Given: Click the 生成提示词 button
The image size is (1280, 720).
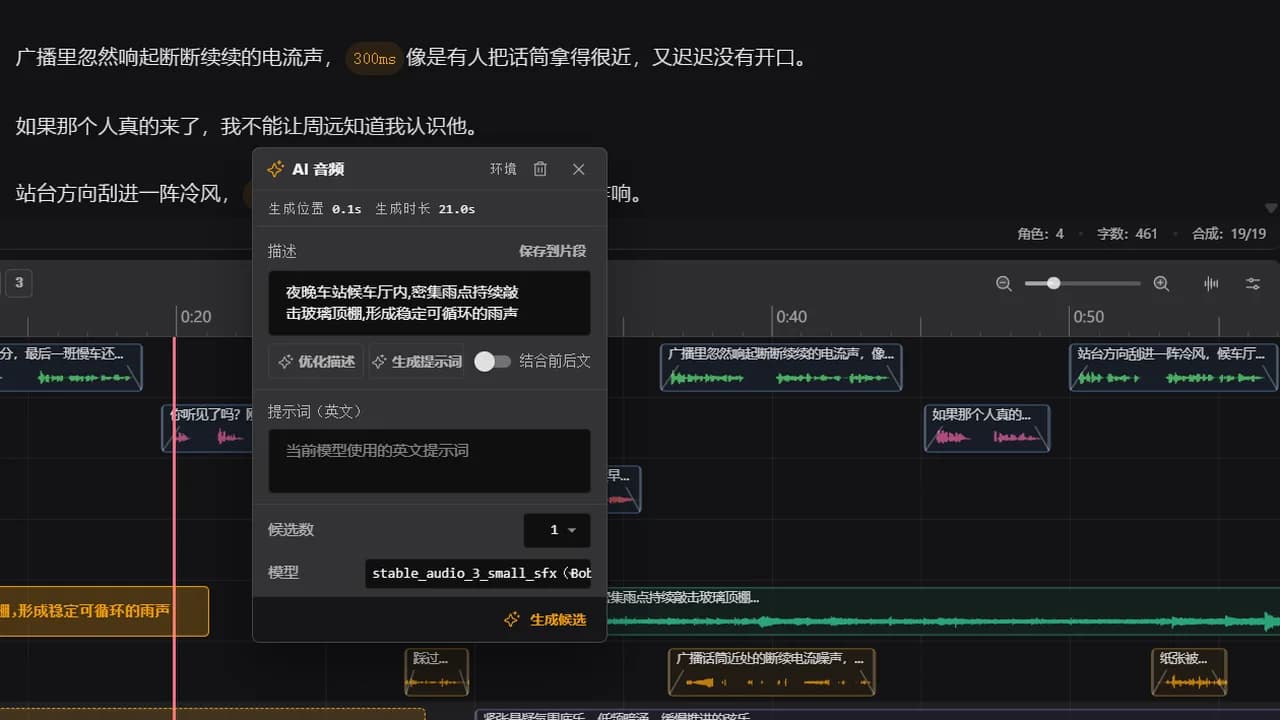Looking at the screenshot, I should tap(416, 361).
